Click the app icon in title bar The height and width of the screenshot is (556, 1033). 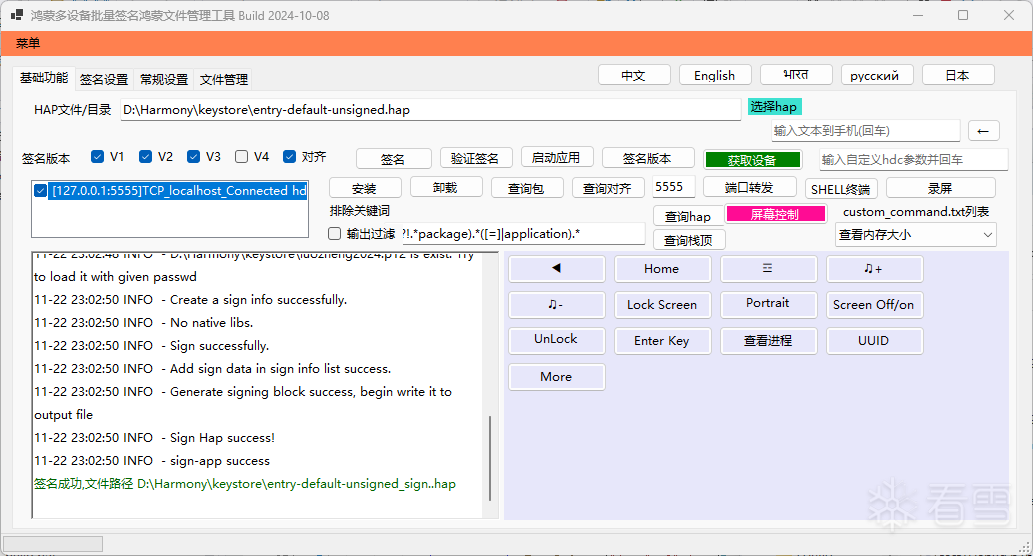pyautogui.click(x=17, y=14)
